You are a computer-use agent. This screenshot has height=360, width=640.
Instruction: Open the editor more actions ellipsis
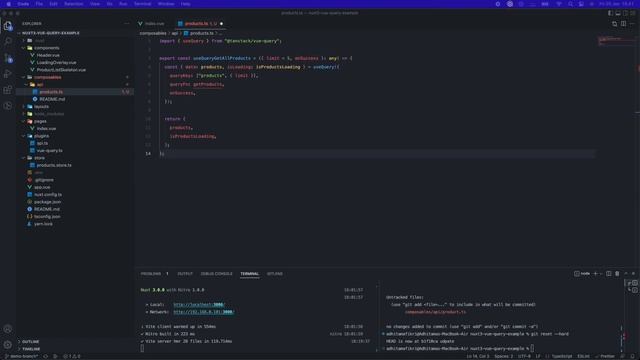632,24
